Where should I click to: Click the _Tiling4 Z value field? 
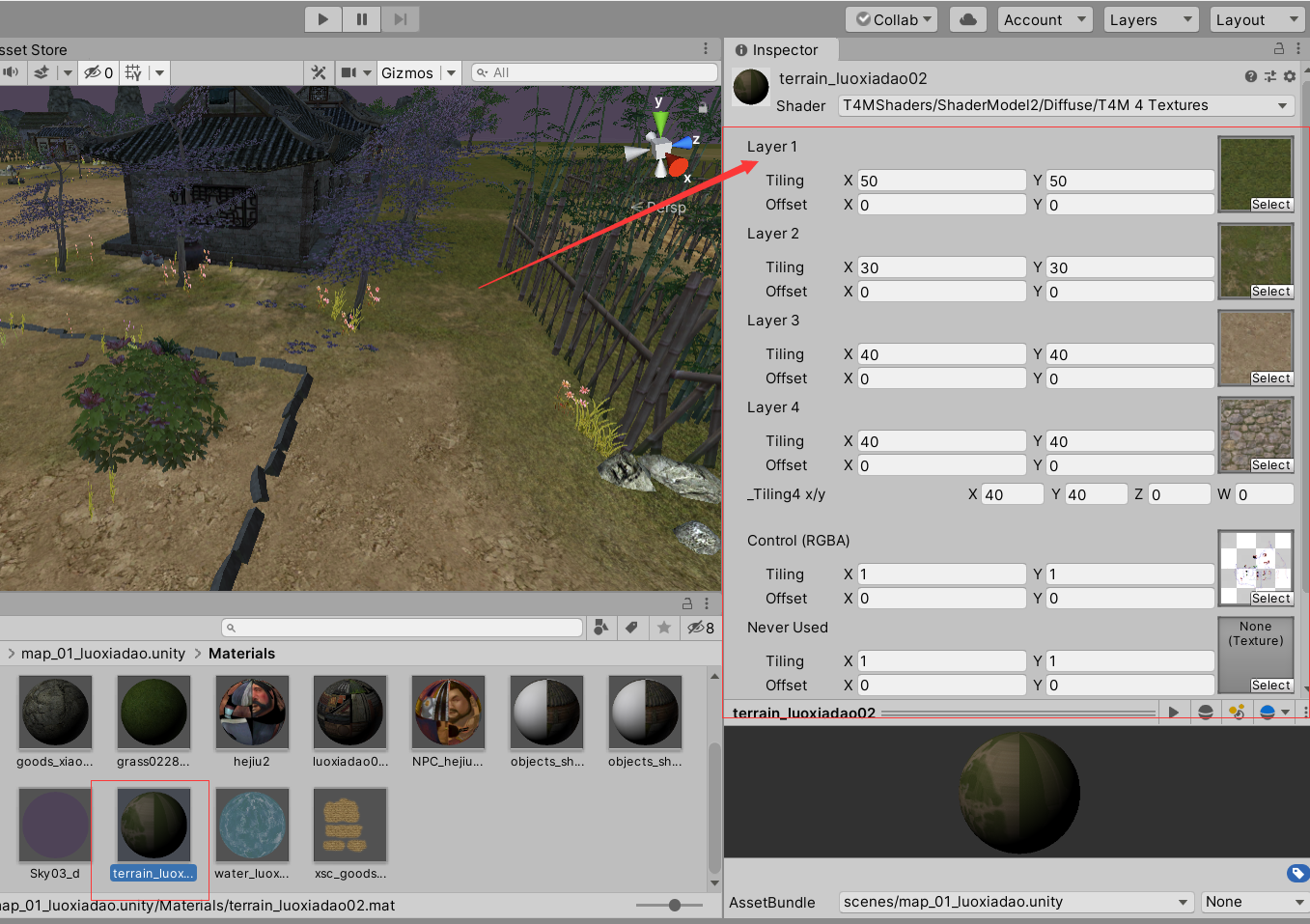pos(1179,494)
